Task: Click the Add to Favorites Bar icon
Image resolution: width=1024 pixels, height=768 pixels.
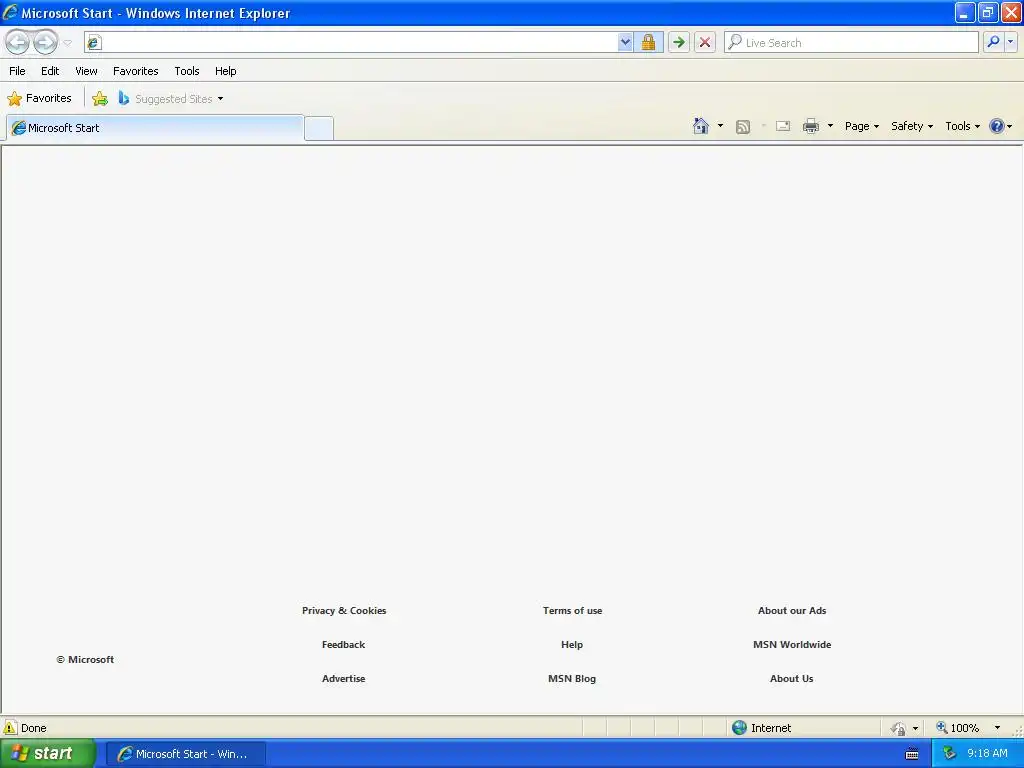Action: tap(100, 99)
